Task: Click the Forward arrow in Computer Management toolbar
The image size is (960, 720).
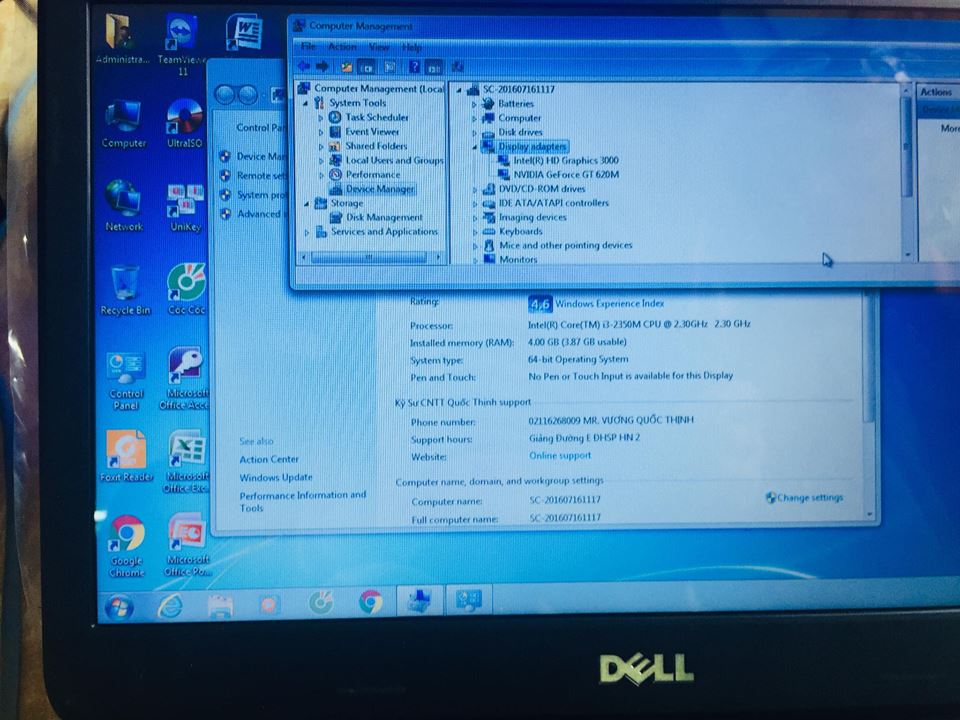Action: coord(323,66)
